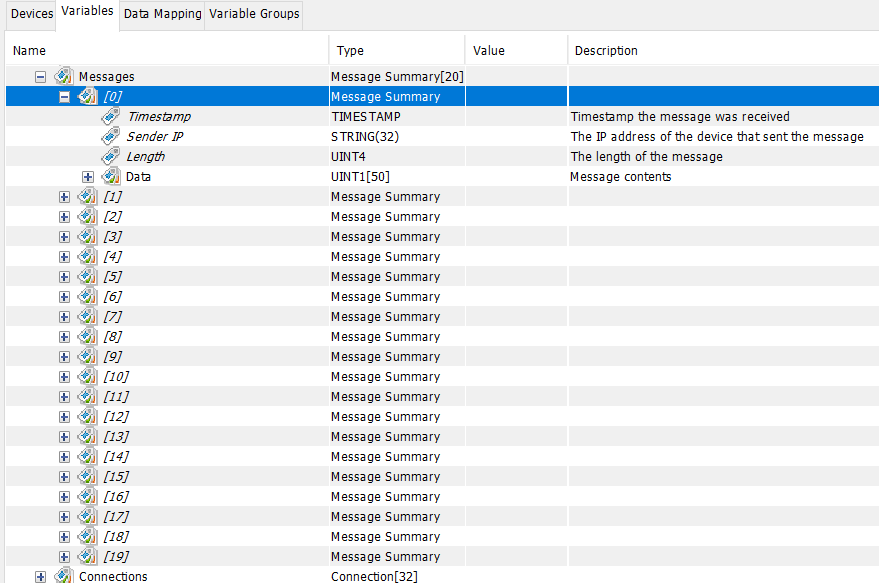Switch to the Devices tab
Viewport: 879px width, 583px height.
pos(31,14)
